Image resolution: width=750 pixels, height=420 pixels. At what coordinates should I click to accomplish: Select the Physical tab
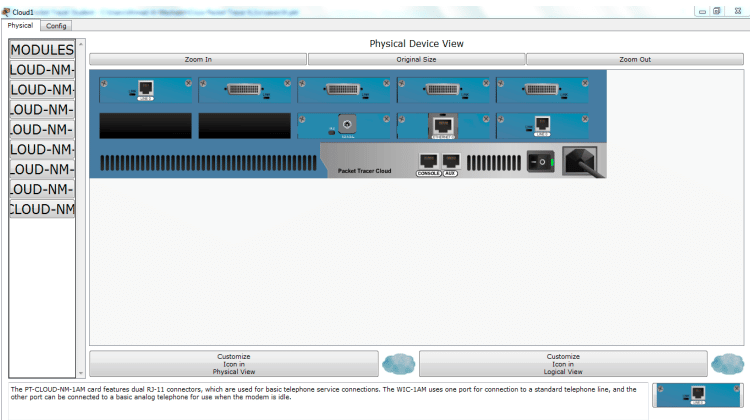20,25
